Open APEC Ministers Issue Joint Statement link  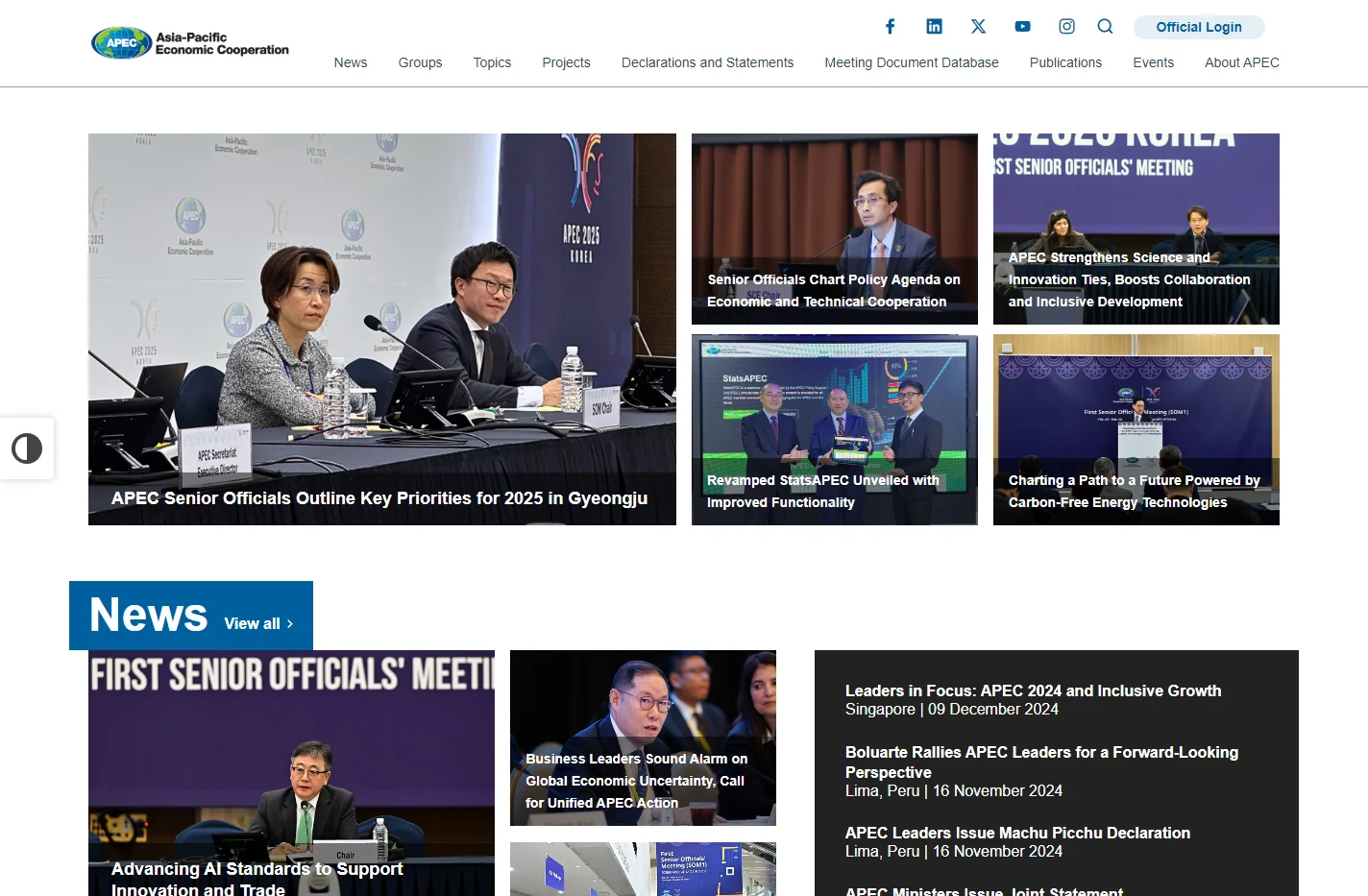tap(984, 890)
